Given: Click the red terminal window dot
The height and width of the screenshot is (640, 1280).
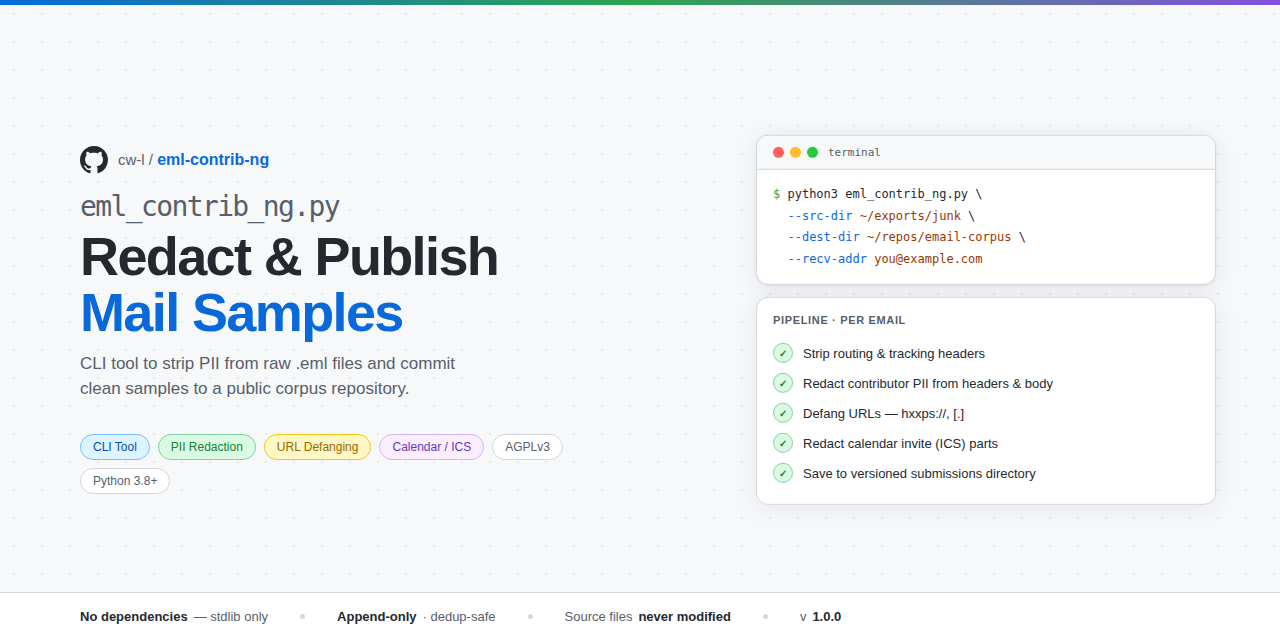Looking at the screenshot, I should 779,153.
